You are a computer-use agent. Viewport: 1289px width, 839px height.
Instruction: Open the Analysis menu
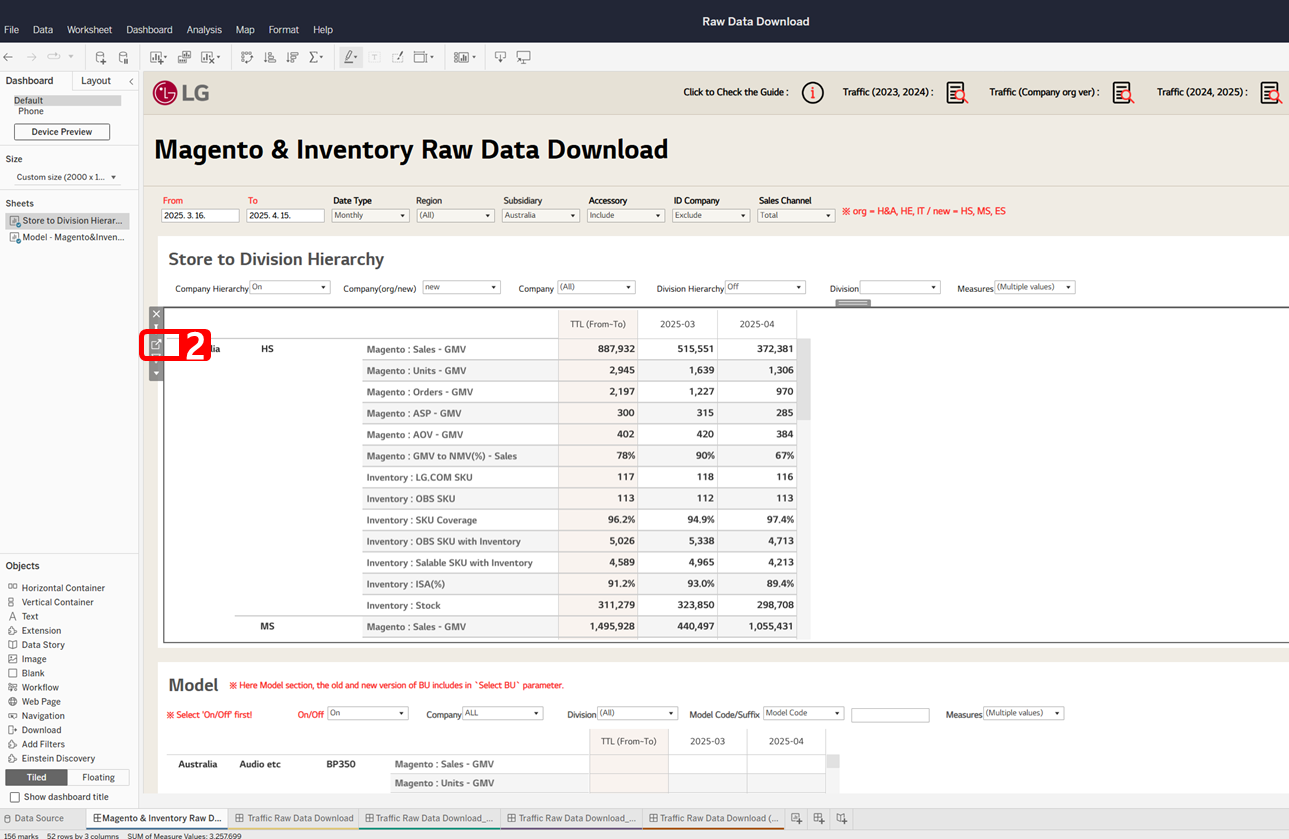[x=204, y=30]
